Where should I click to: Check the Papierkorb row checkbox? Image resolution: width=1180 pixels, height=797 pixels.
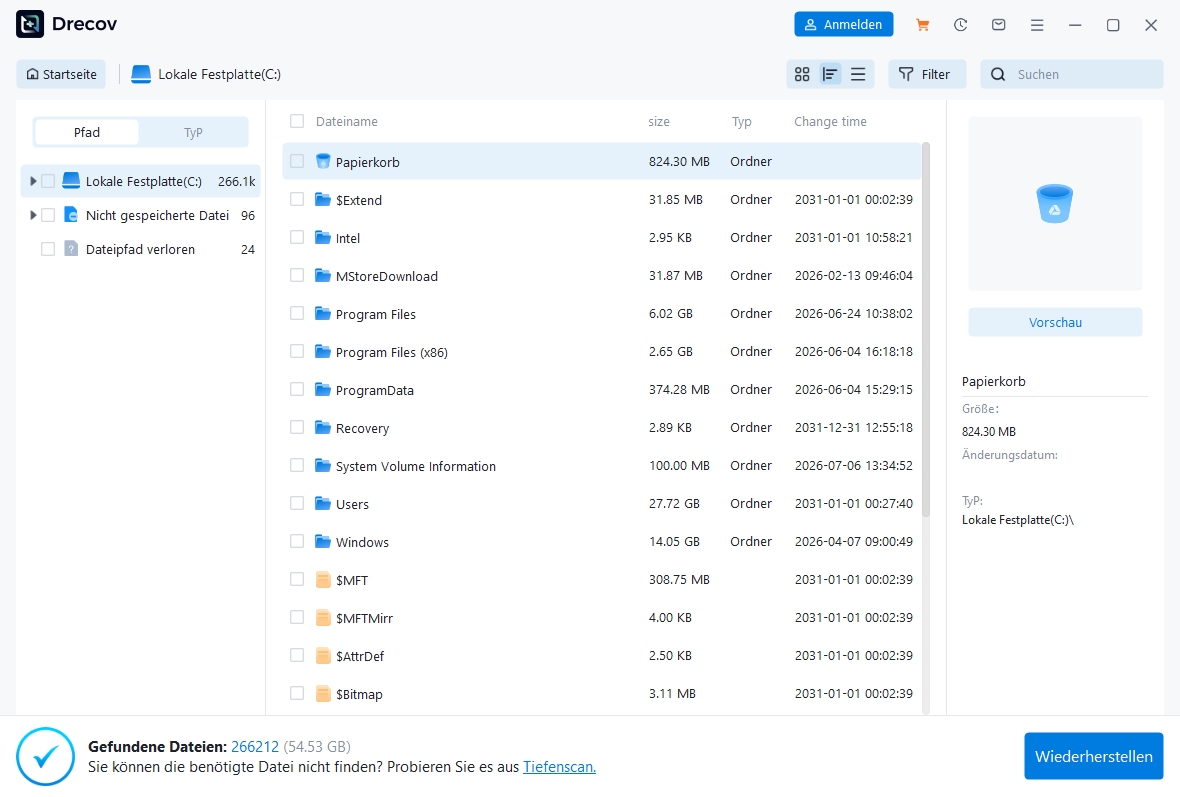tap(297, 161)
